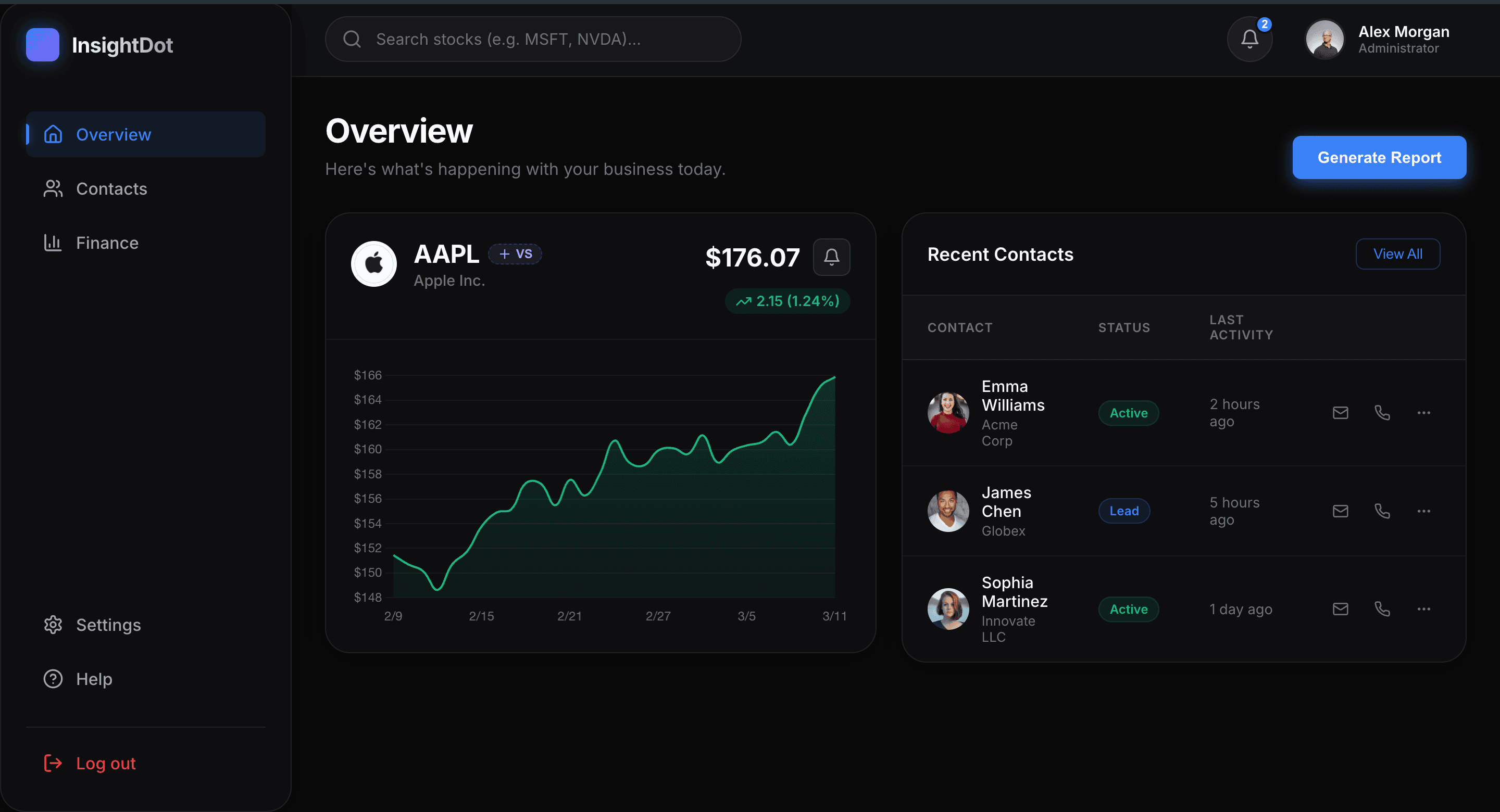Open the more options menu for Emma Williams

[1424, 412]
